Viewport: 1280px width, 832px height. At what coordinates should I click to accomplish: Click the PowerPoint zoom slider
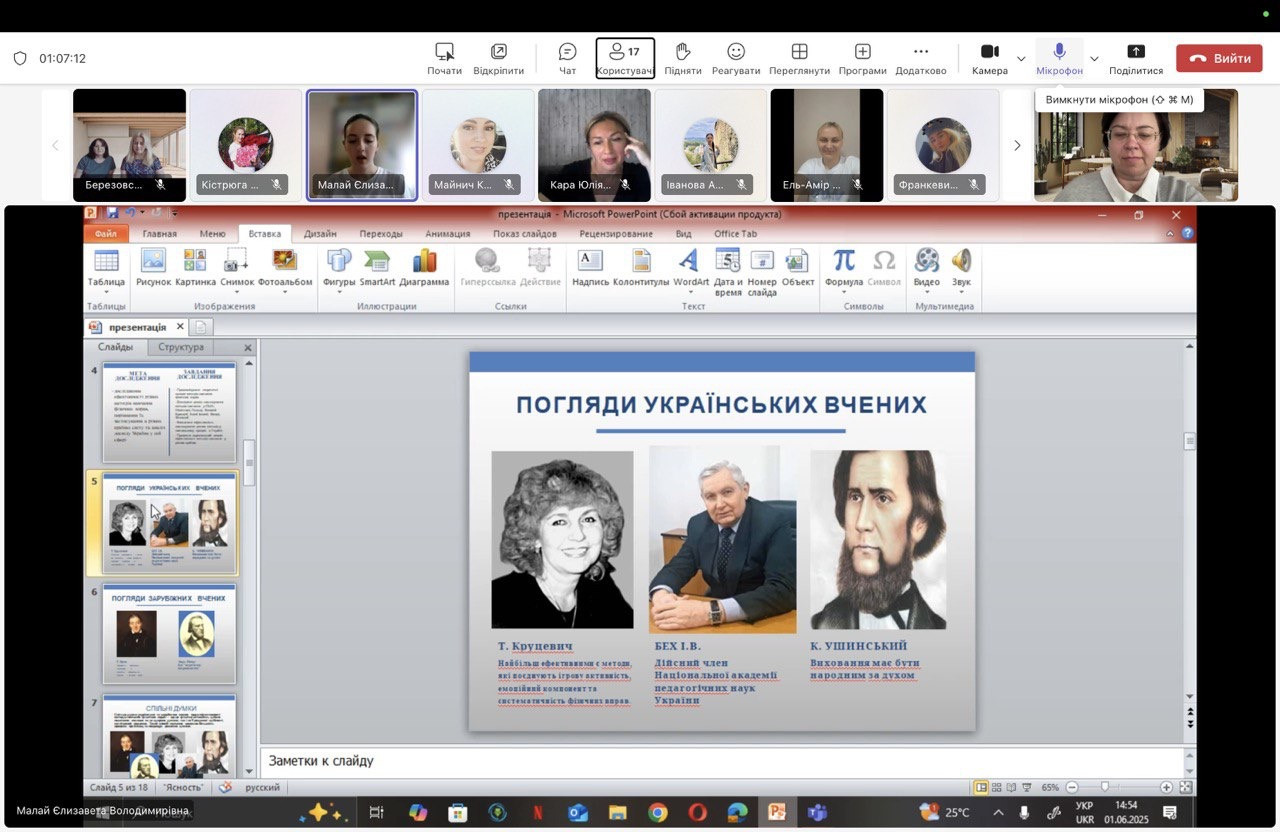point(1104,787)
